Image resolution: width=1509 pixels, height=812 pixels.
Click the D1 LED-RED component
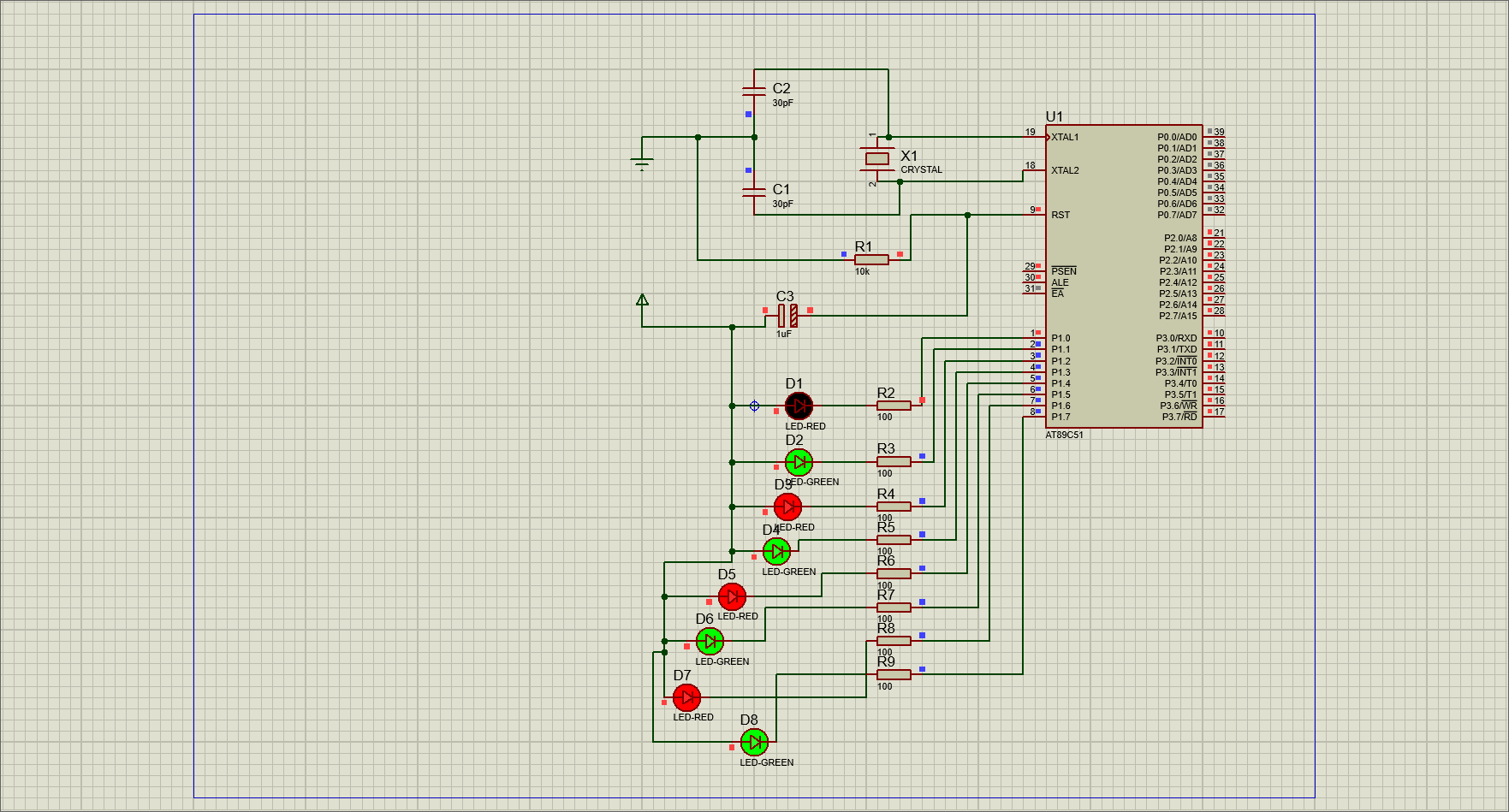799,406
